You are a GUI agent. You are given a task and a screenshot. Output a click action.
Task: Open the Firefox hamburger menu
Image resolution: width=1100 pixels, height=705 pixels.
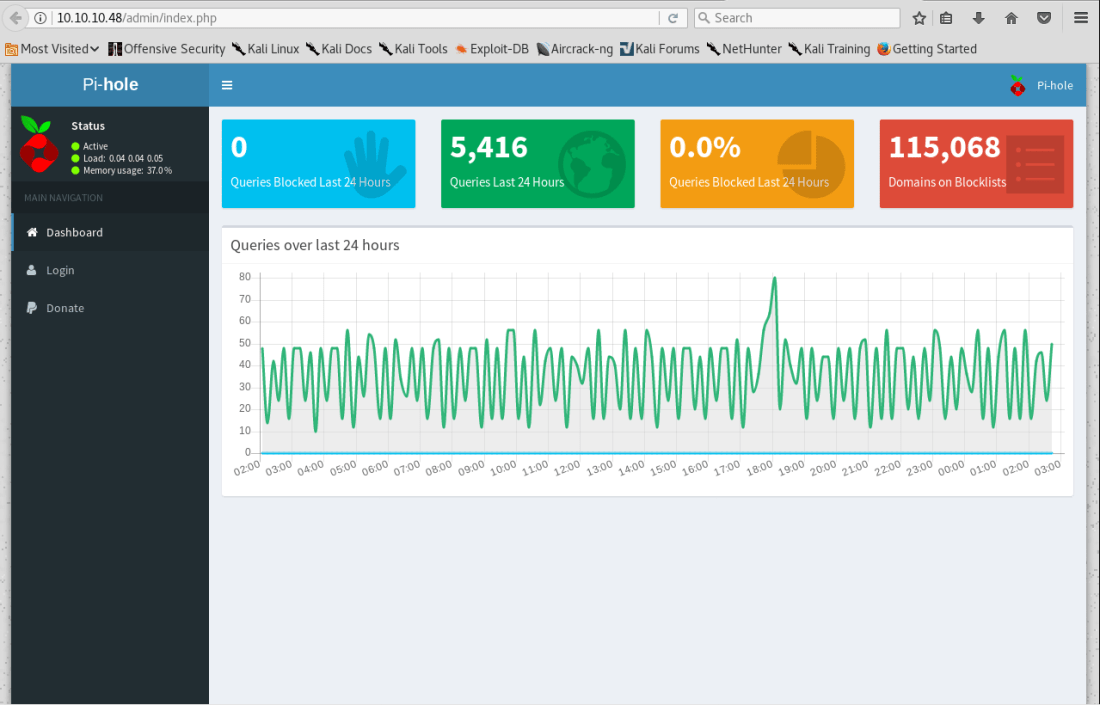click(1080, 18)
